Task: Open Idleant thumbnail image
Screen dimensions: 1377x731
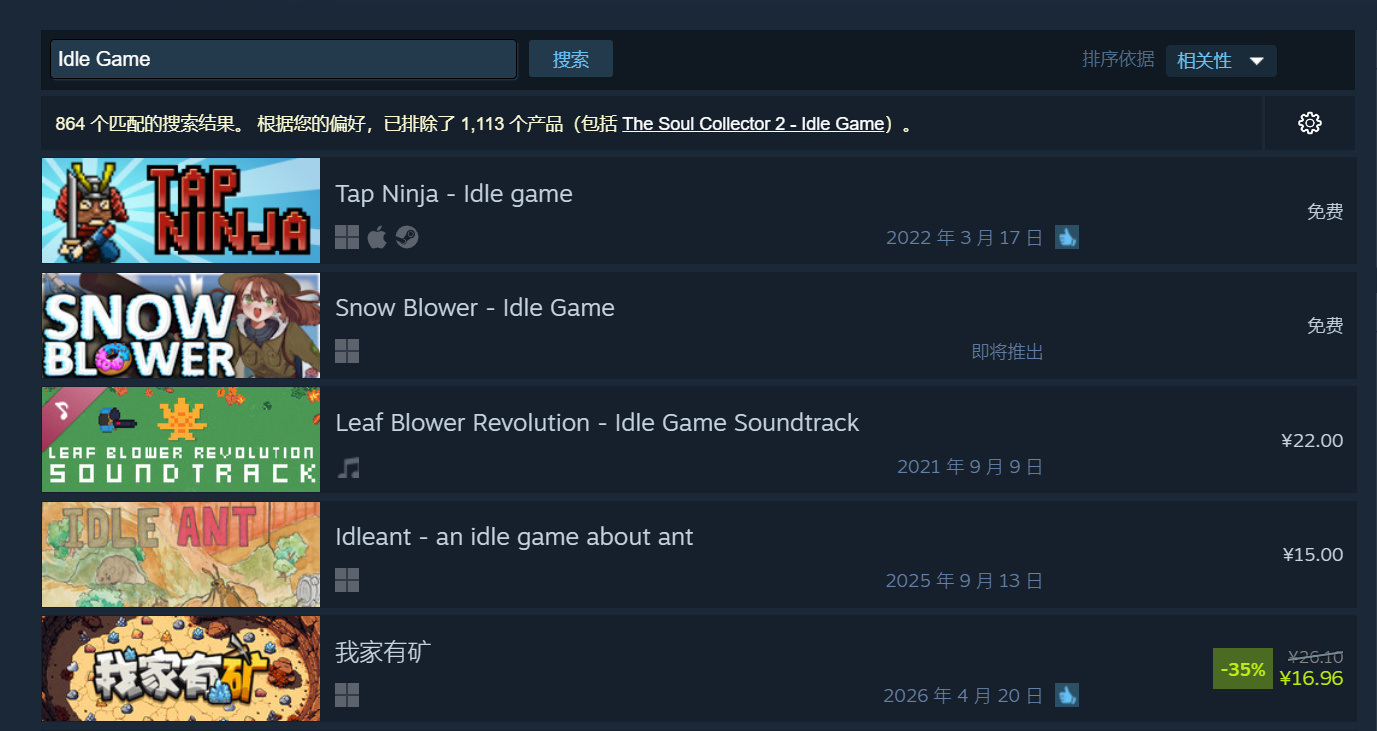Action: [x=181, y=554]
